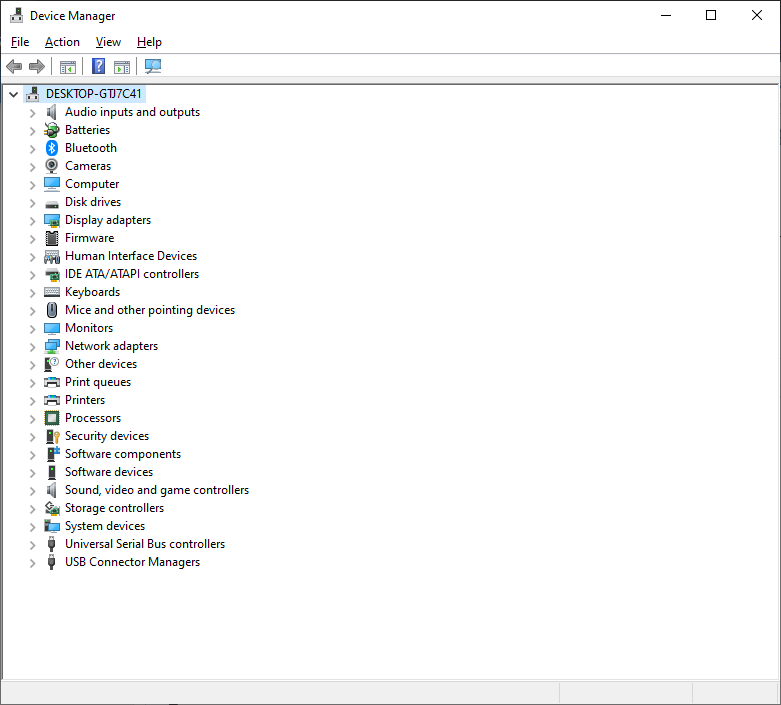The width and height of the screenshot is (781, 705).
Task: Click the Forward arrow toolbar icon
Action: point(37,66)
